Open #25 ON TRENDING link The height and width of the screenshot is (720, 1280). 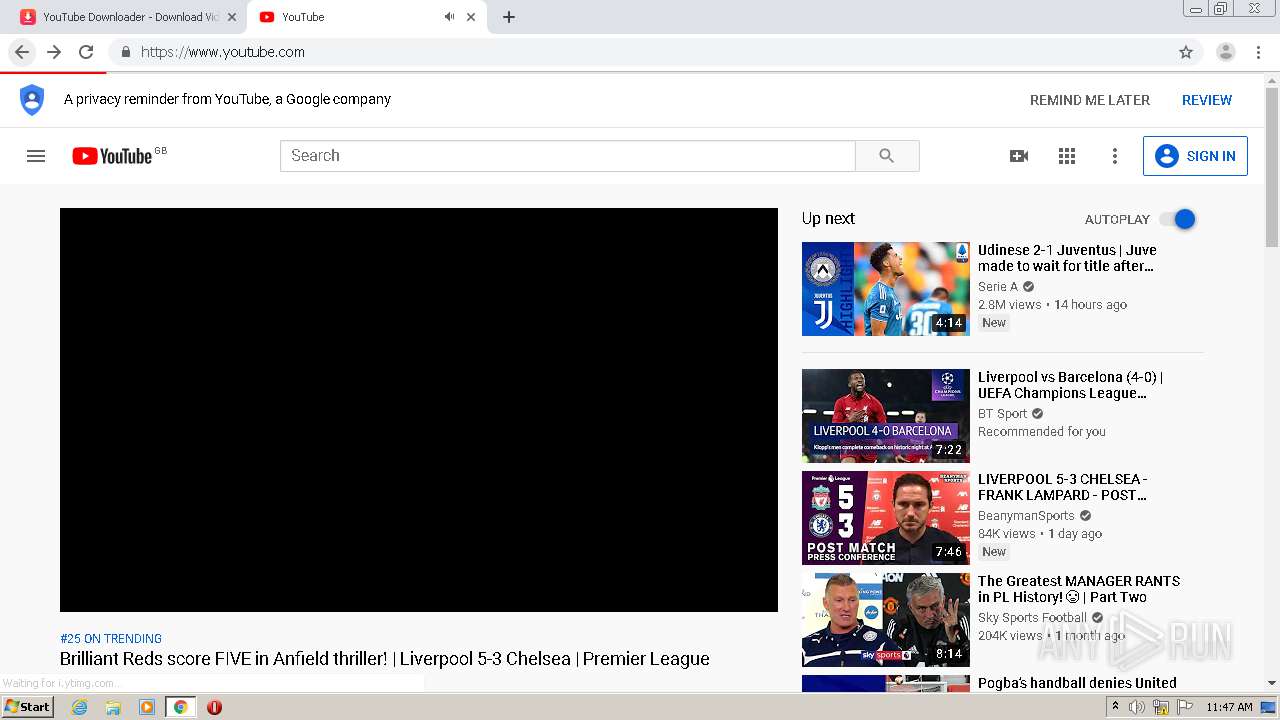click(111, 638)
